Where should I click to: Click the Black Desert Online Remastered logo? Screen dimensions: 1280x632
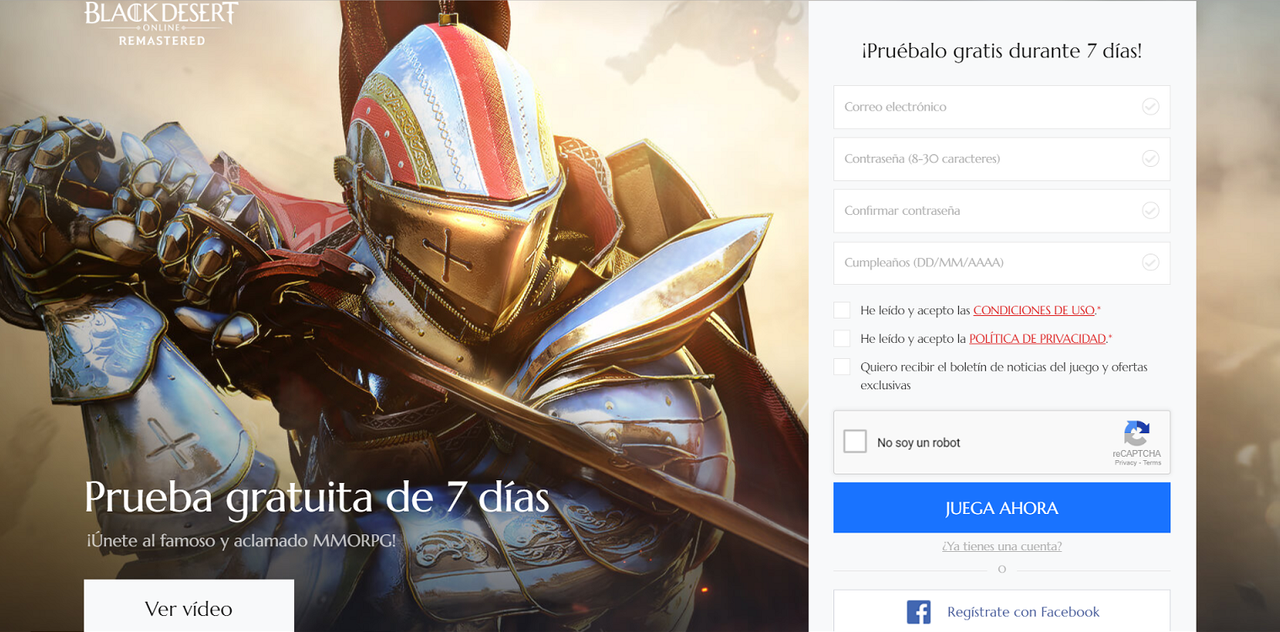coord(161,24)
